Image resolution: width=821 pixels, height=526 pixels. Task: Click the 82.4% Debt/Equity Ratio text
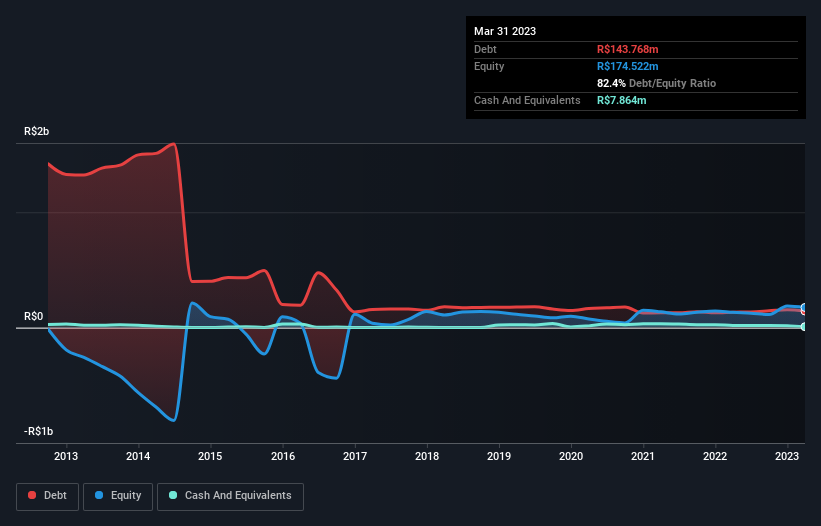[x=657, y=83]
